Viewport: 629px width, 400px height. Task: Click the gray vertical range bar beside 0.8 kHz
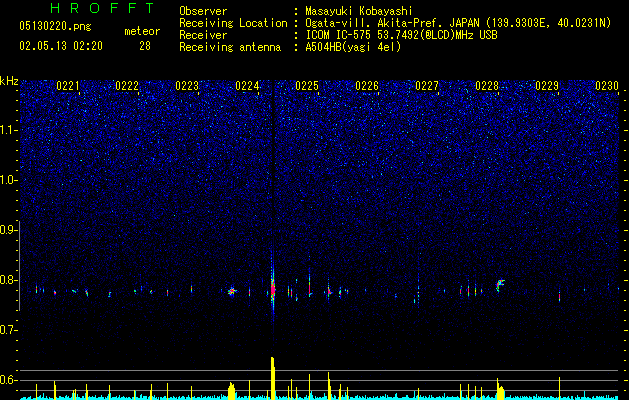19,265
